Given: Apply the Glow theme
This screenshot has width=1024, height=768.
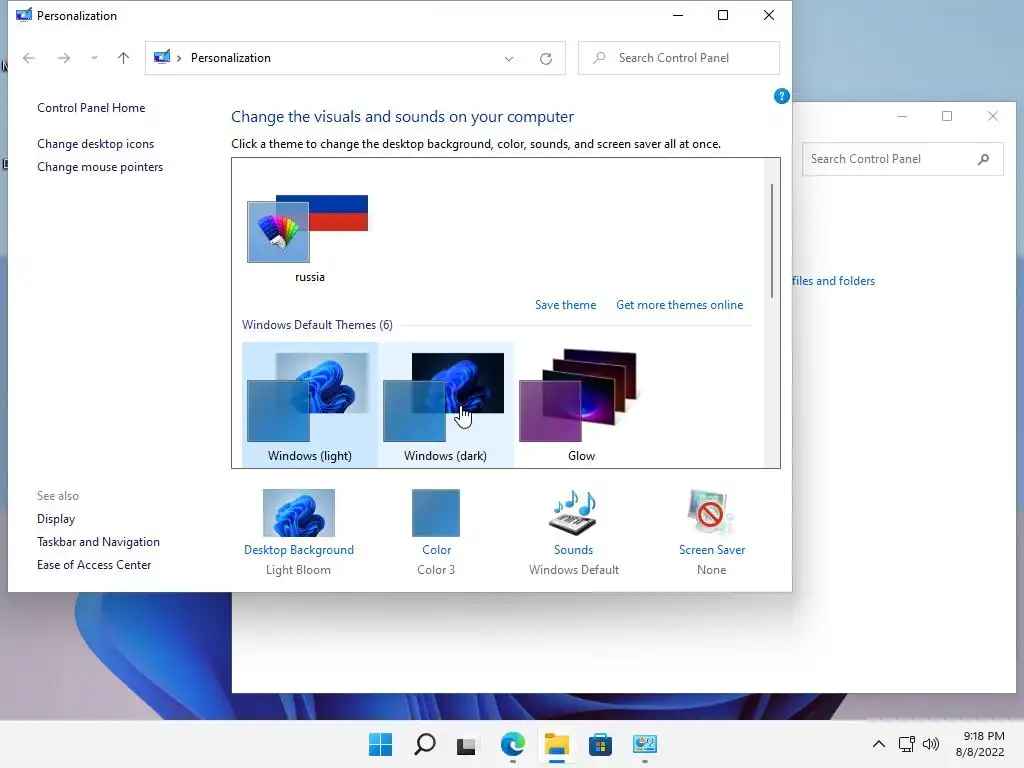Looking at the screenshot, I should (x=581, y=404).
